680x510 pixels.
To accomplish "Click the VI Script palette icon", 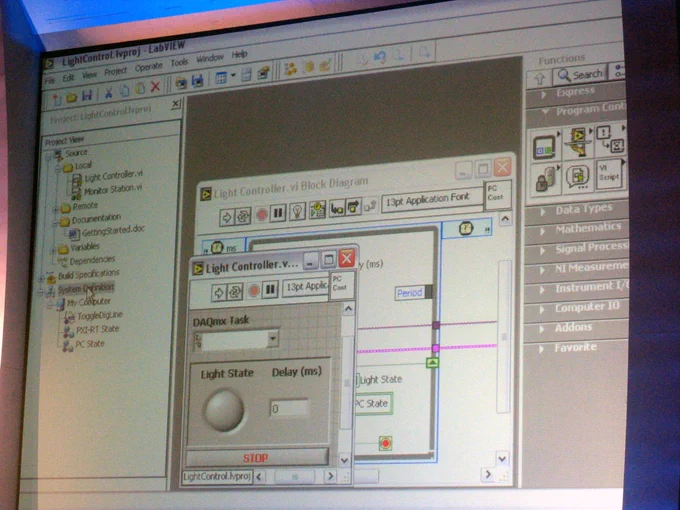I will [610, 173].
